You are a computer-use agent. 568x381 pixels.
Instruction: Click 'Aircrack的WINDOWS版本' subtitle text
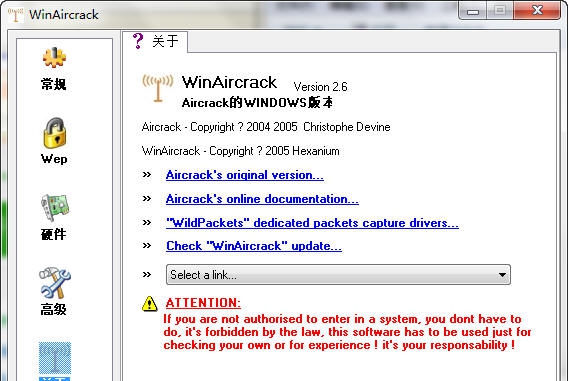(257, 102)
